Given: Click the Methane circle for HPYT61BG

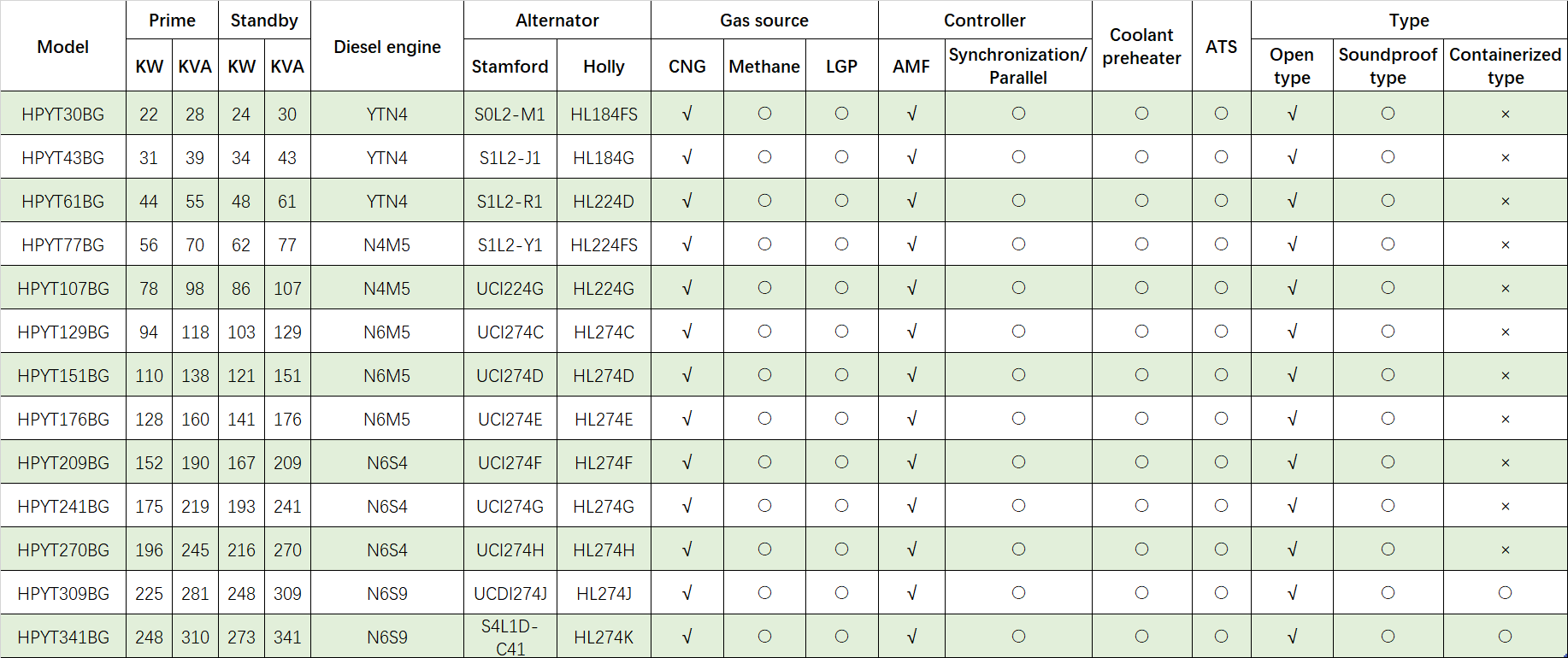Looking at the screenshot, I should [x=764, y=201].
